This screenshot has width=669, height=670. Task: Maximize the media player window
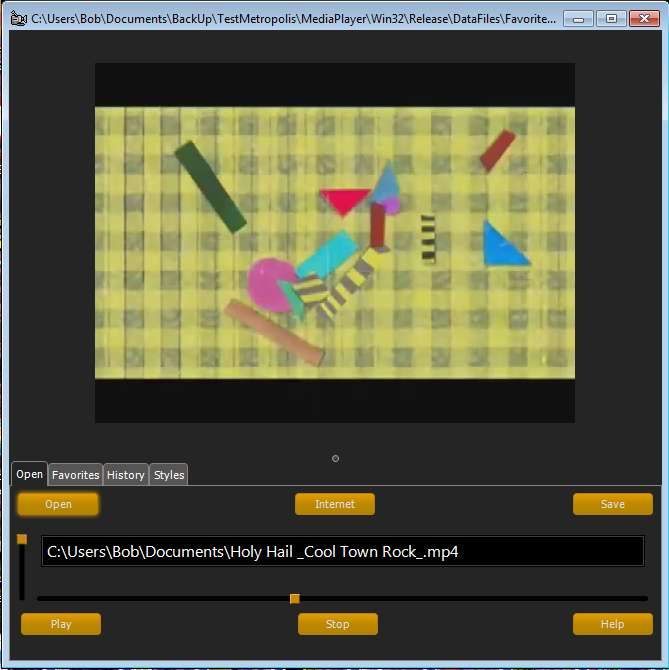[x=611, y=19]
